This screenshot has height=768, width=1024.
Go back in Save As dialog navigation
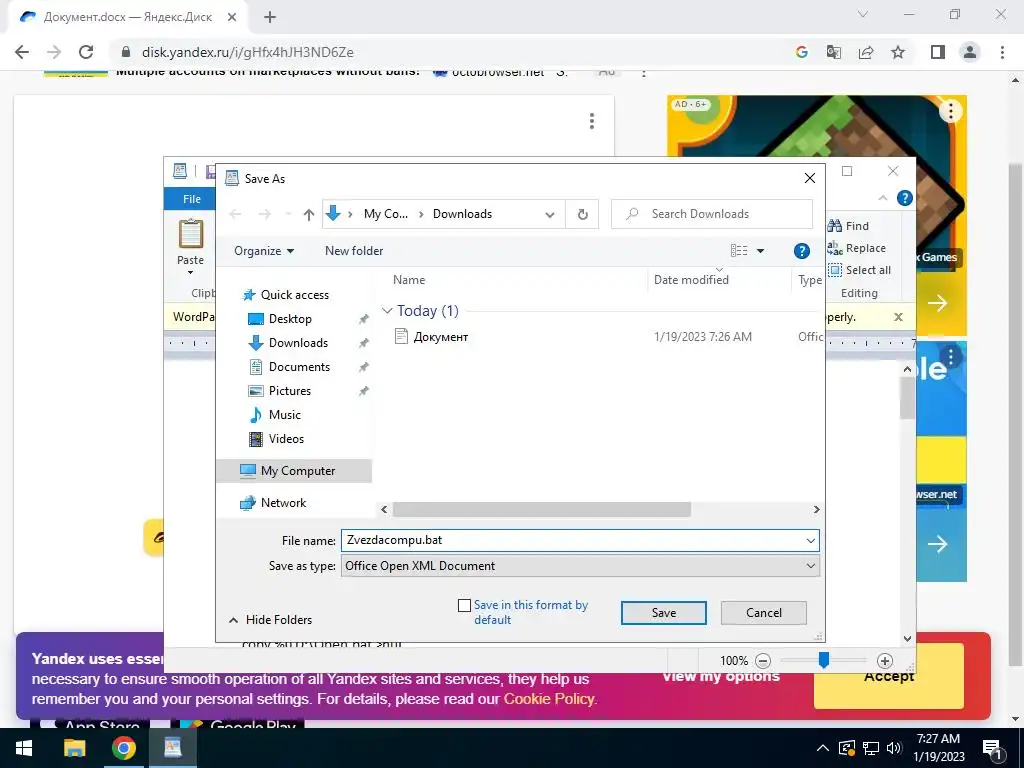(236, 214)
